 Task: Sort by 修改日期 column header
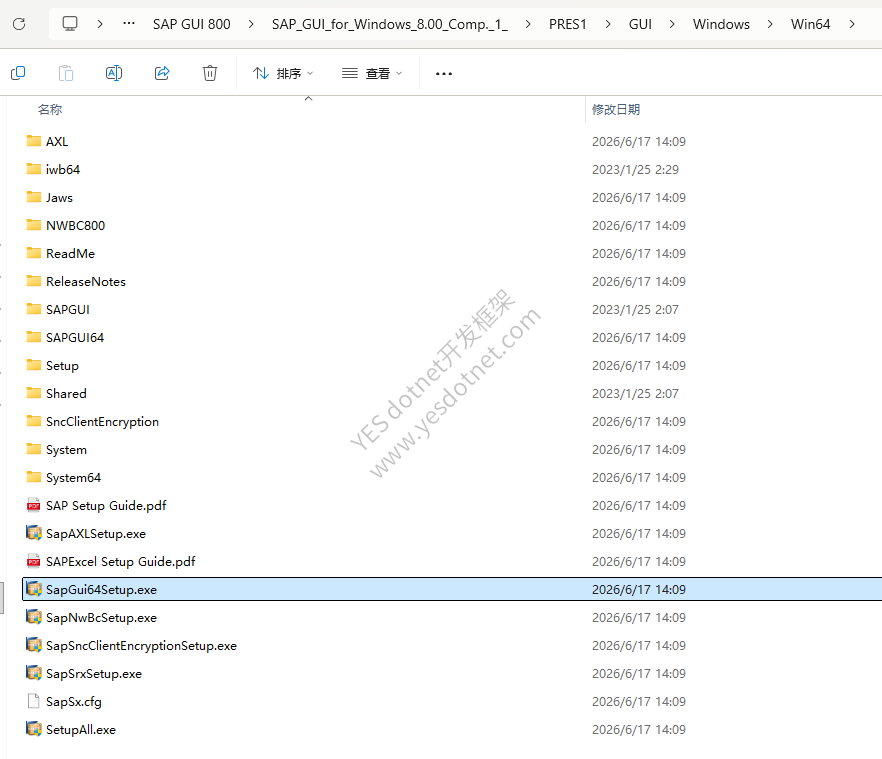pyautogui.click(x=616, y=110)
